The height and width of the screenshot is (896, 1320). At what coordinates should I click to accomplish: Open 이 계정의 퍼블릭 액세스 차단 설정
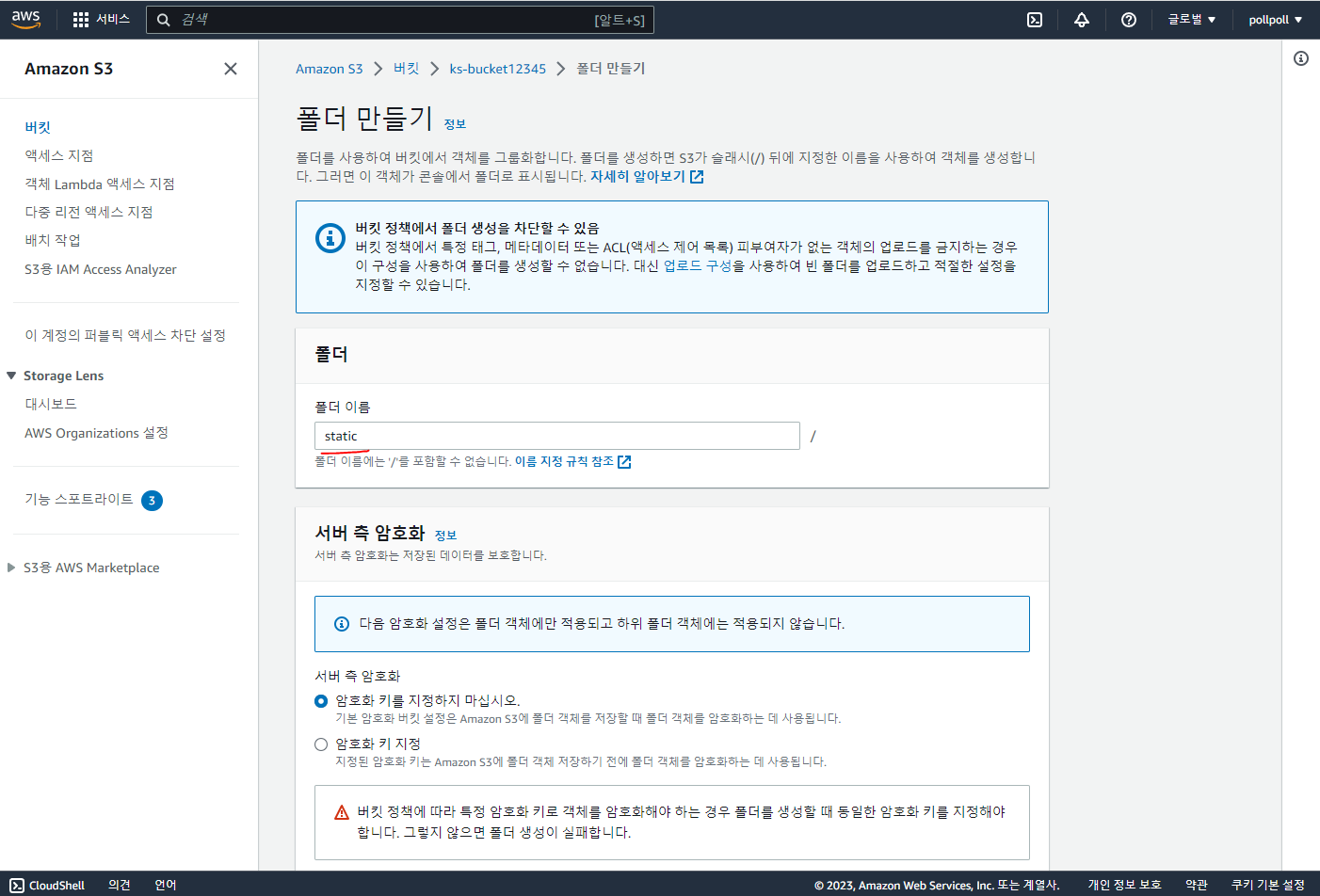(125, 335)
